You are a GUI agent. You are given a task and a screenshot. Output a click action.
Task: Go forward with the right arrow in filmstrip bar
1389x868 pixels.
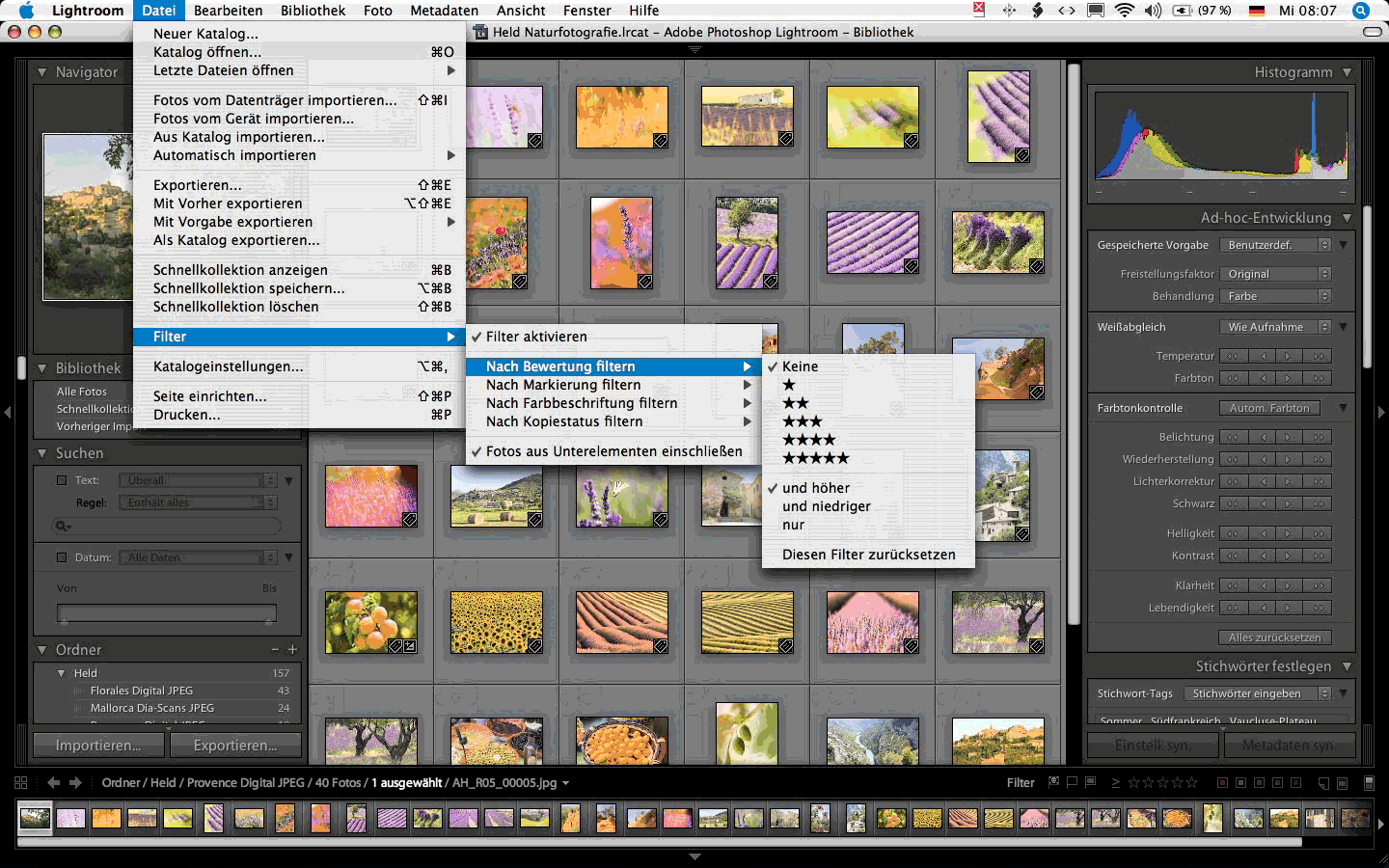pyautogui.click(x=75, y=783)
